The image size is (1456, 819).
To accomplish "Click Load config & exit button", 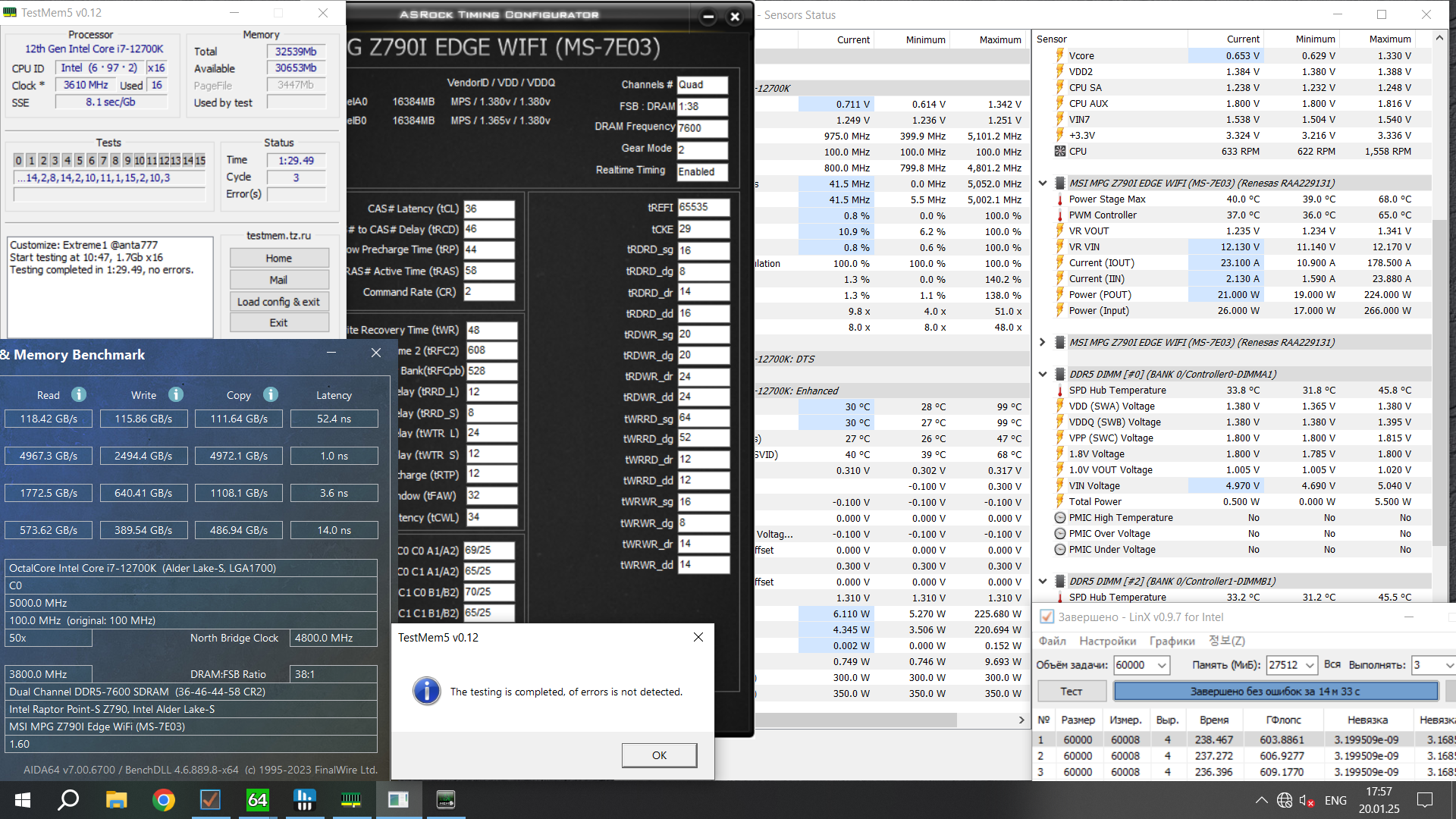I will [278, 302].
